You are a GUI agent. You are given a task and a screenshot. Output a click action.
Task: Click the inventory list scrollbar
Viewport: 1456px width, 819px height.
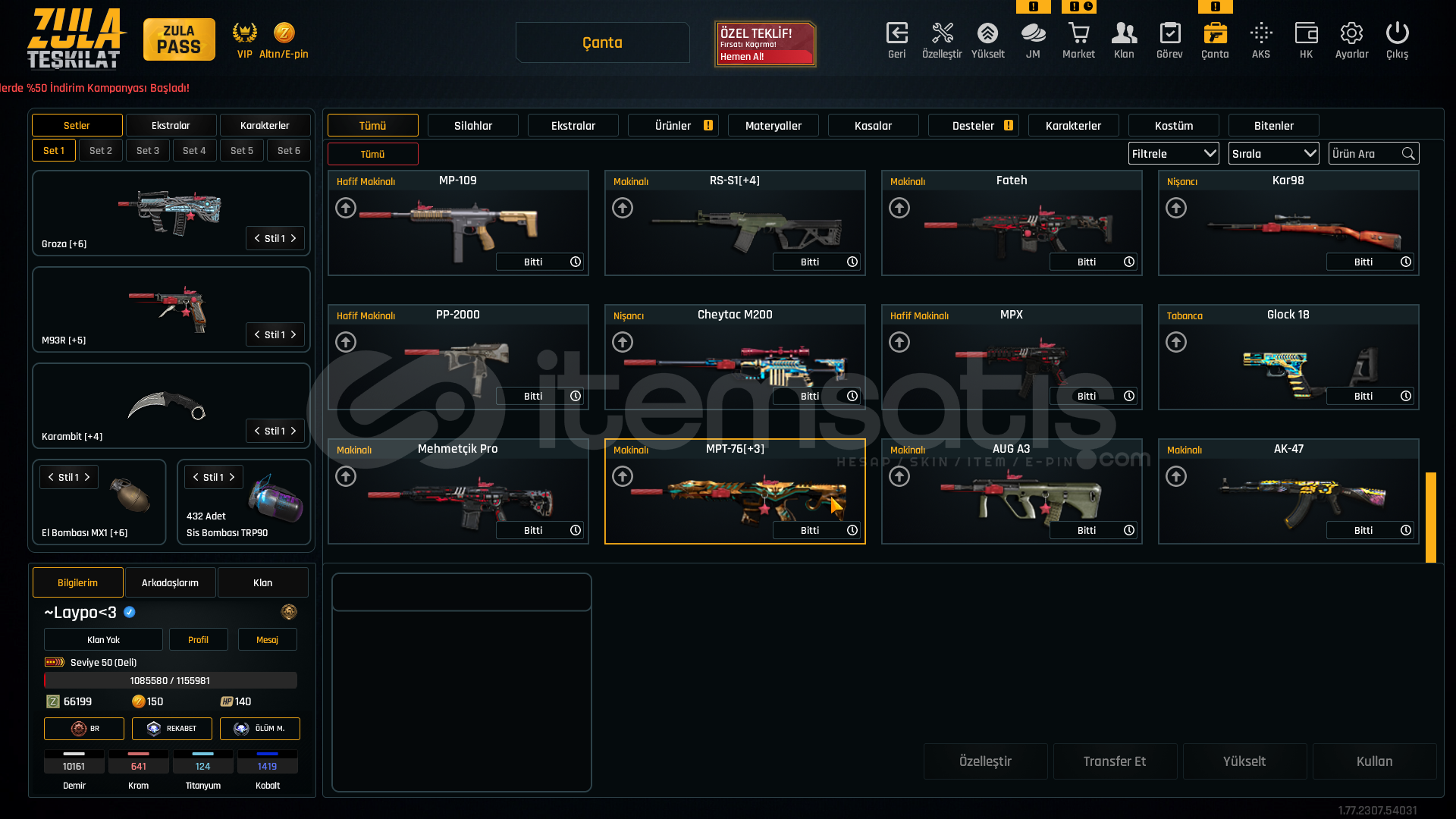(1431, 517)
